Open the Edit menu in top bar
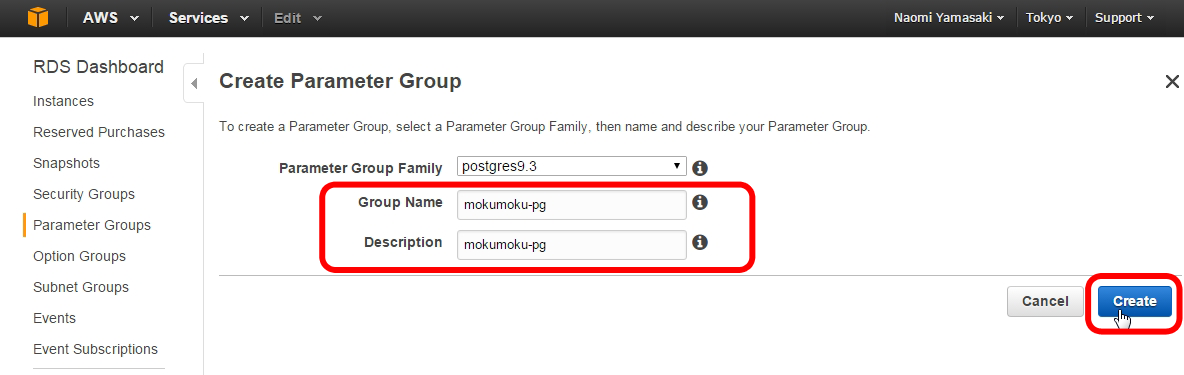The height and width of the screenshot is (375, 1184). point(298,18)
